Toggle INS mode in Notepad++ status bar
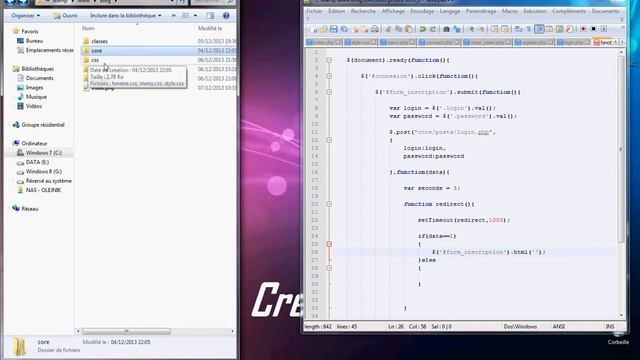 pyautogui.click(x=610, y=327)
